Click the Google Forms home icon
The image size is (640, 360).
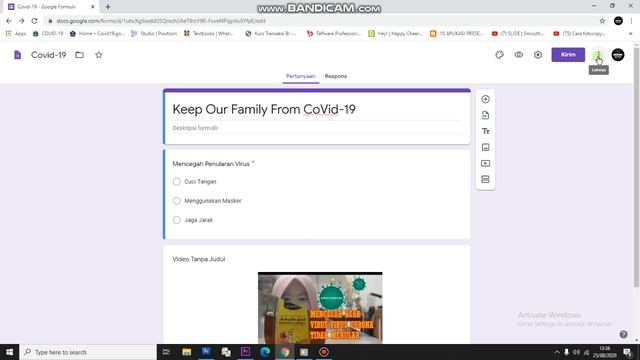pyautogui.click(x=17, y=55)
